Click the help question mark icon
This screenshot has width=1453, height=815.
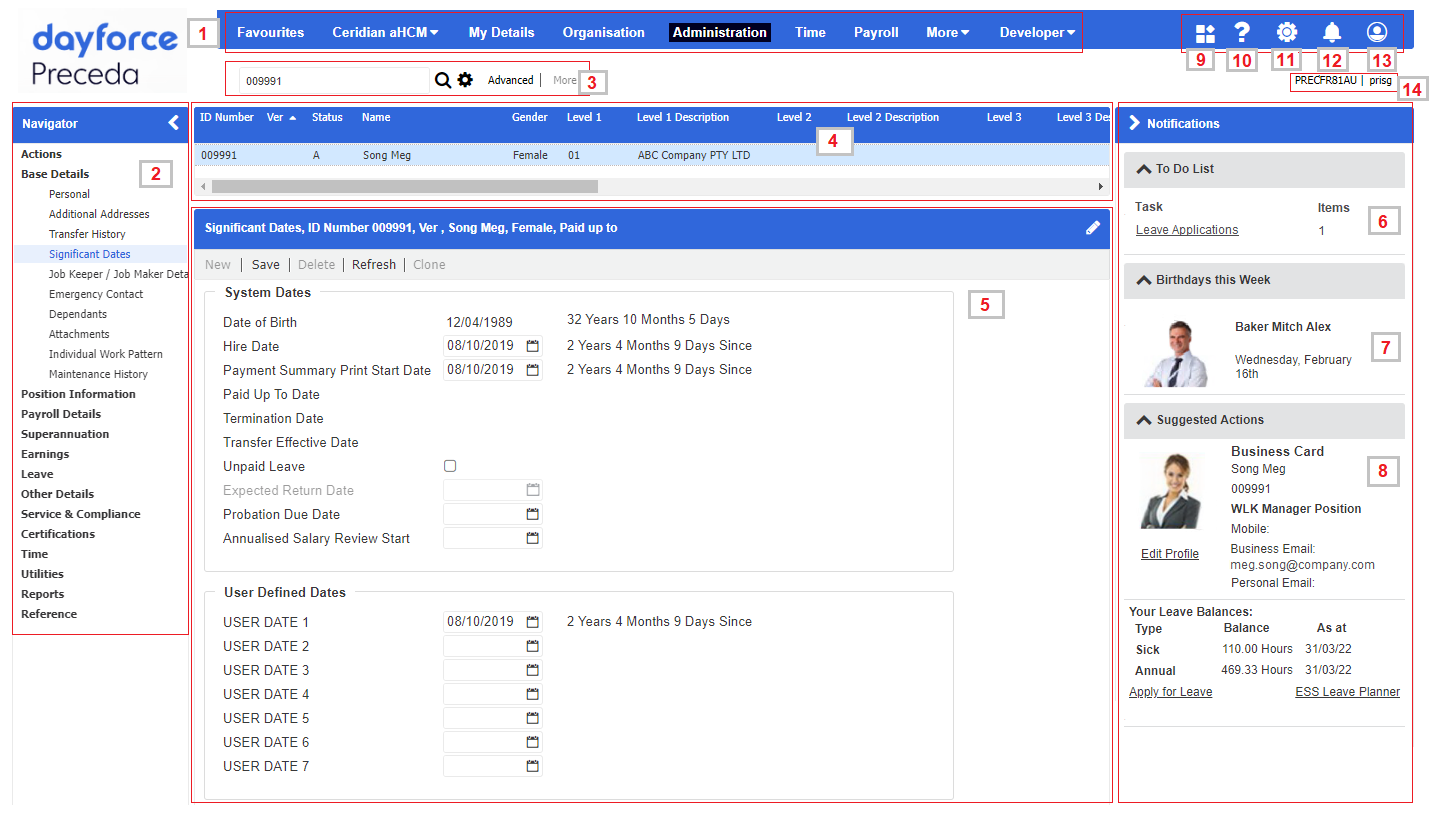[x=1242, y=32]
